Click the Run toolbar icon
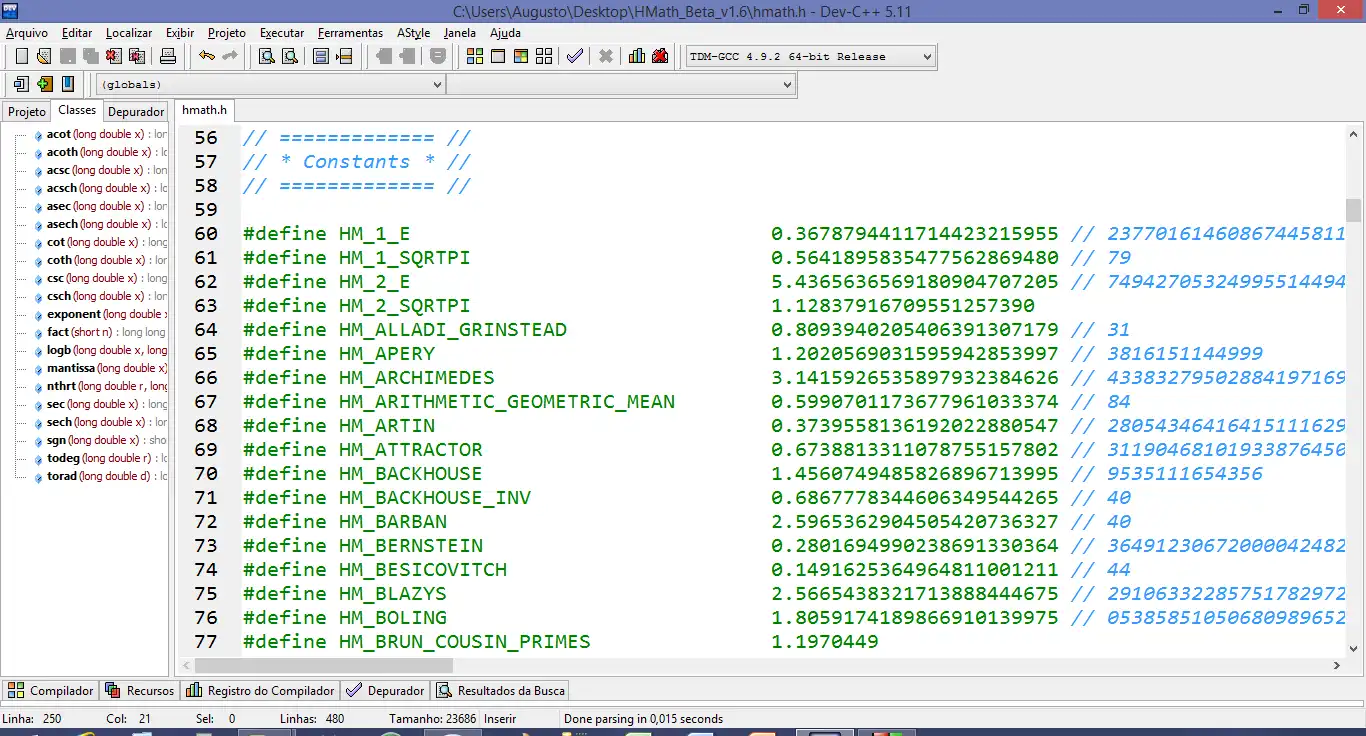This screenshot has width=1366, height=736. click(498, 56)
